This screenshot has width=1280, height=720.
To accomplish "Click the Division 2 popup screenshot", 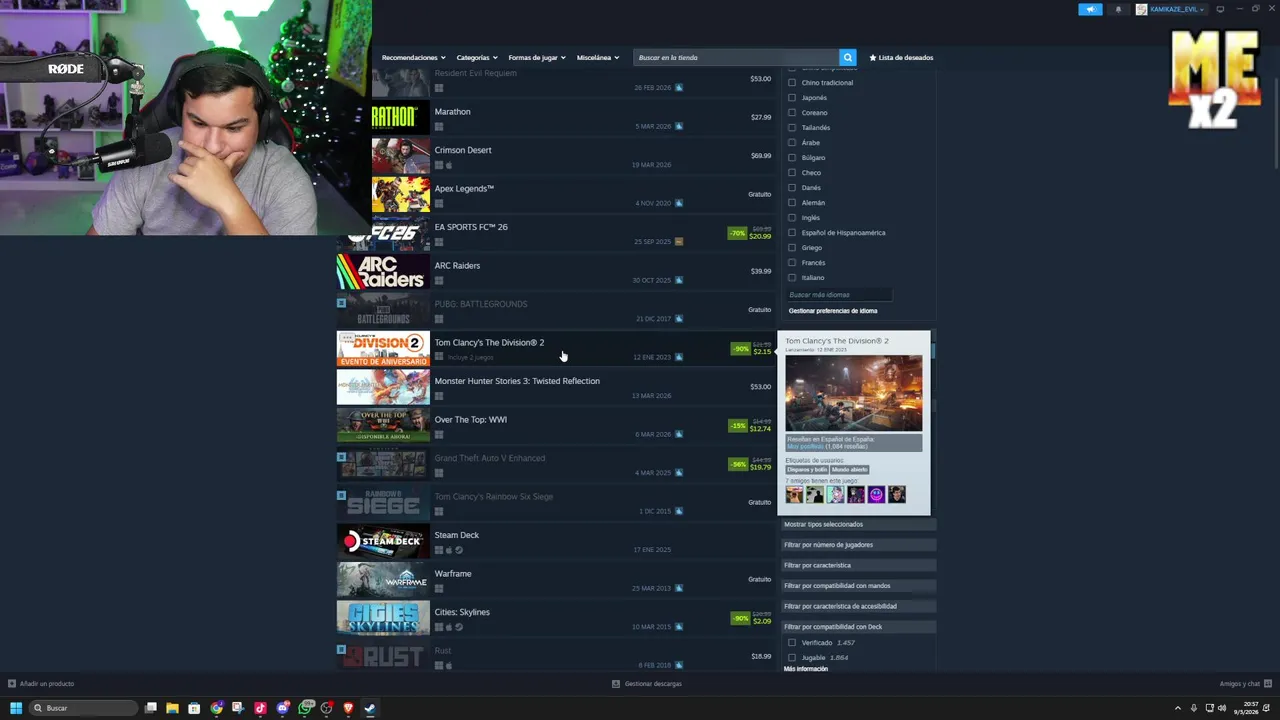I will 854,393.
